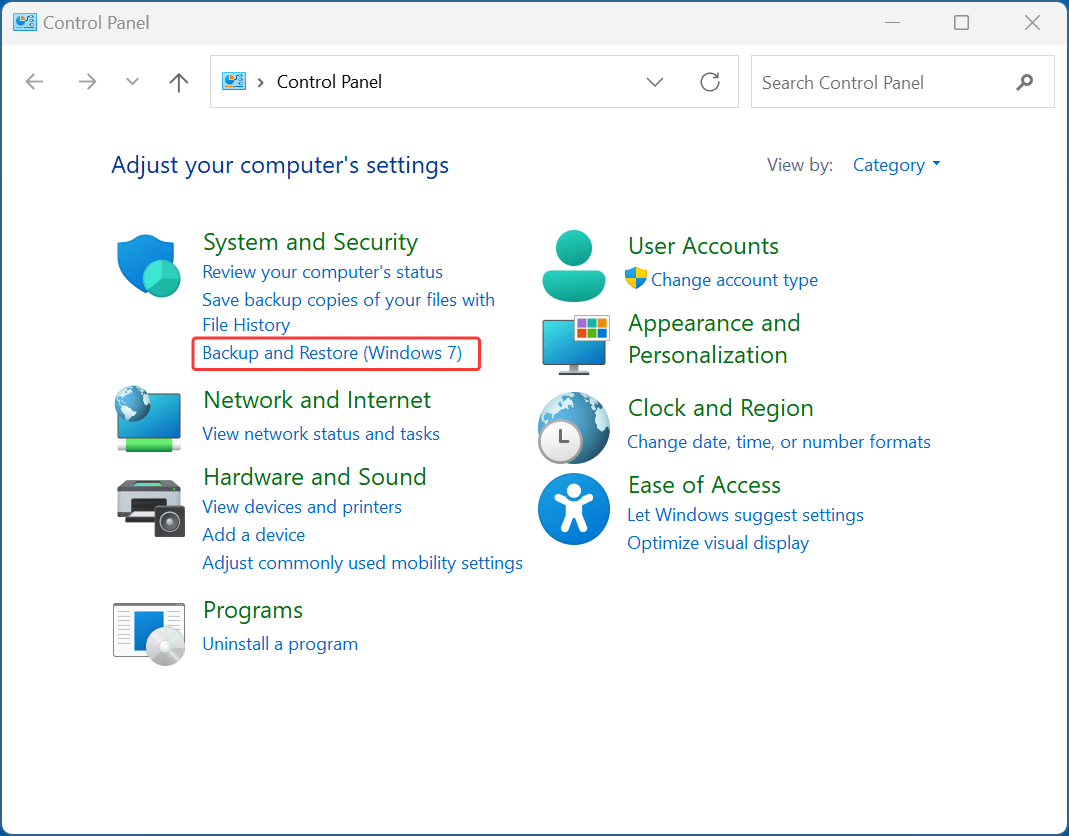
Task: Refresh the Control Panel view
Action: [710, 82]
